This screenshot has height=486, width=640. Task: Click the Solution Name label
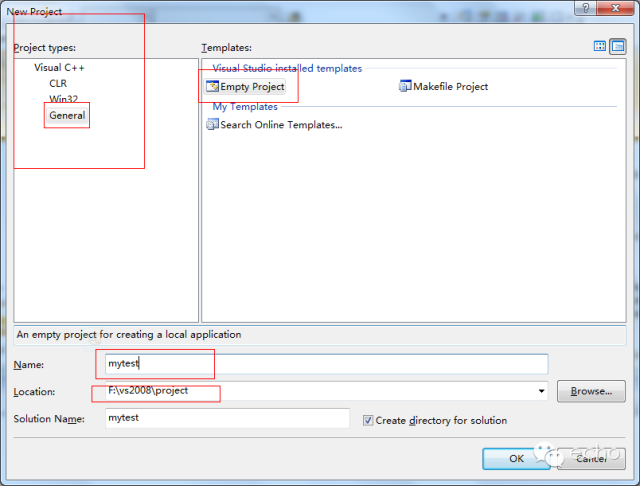tap(49, 419)
